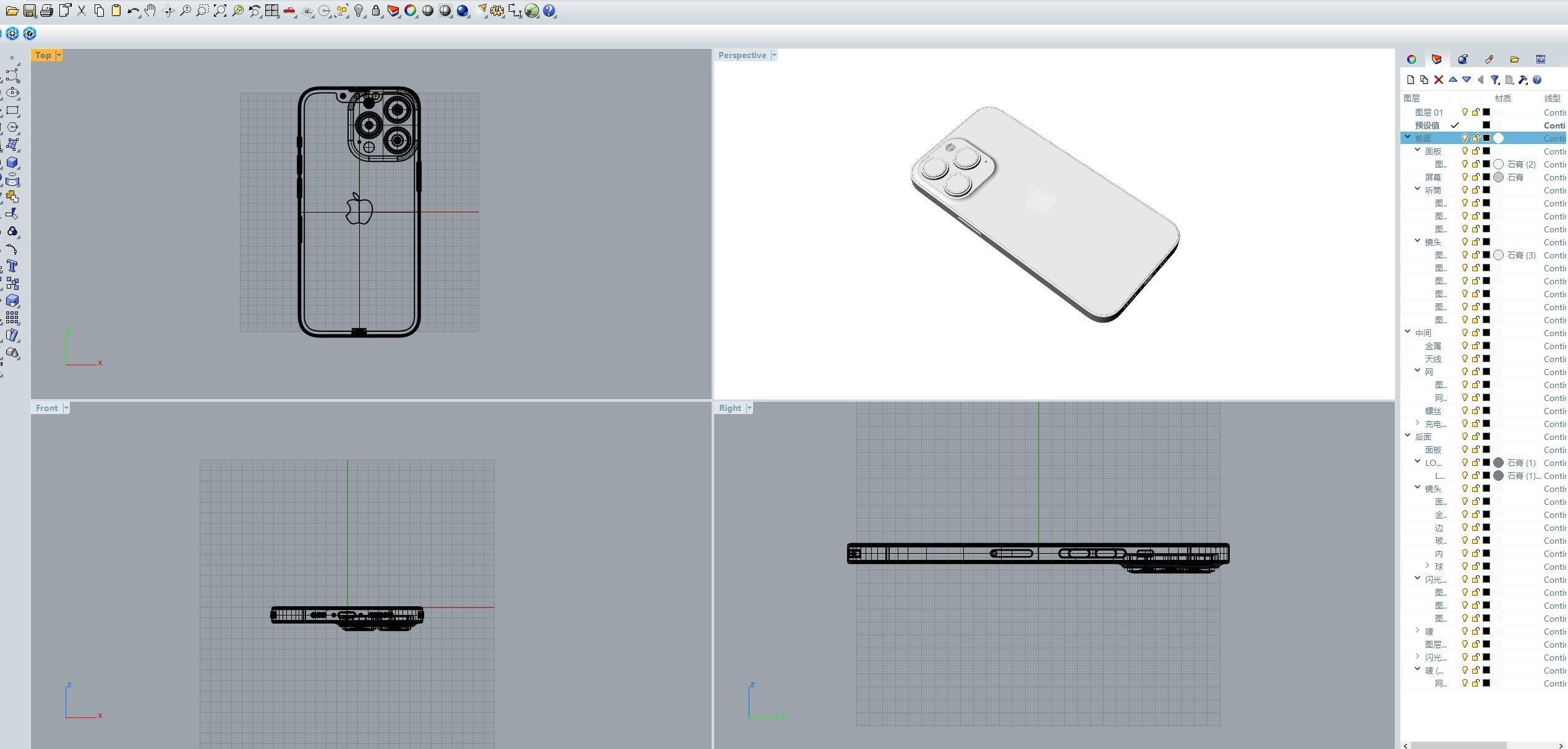The width and height of the screenshot is (1568, 749).
Task: Collapse the 听筒 layer group
Action: coord(1418,189)
